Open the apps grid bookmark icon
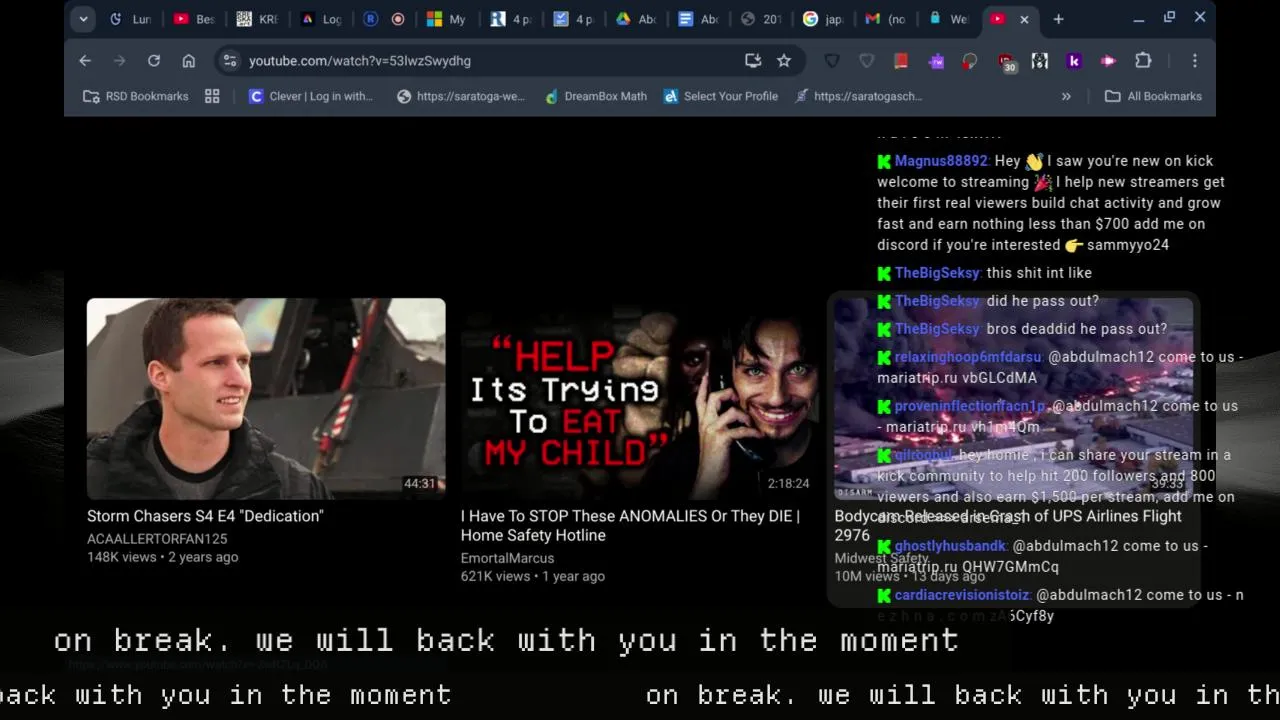This screenshot has height=720, width=1280. (x=212, y=96)
